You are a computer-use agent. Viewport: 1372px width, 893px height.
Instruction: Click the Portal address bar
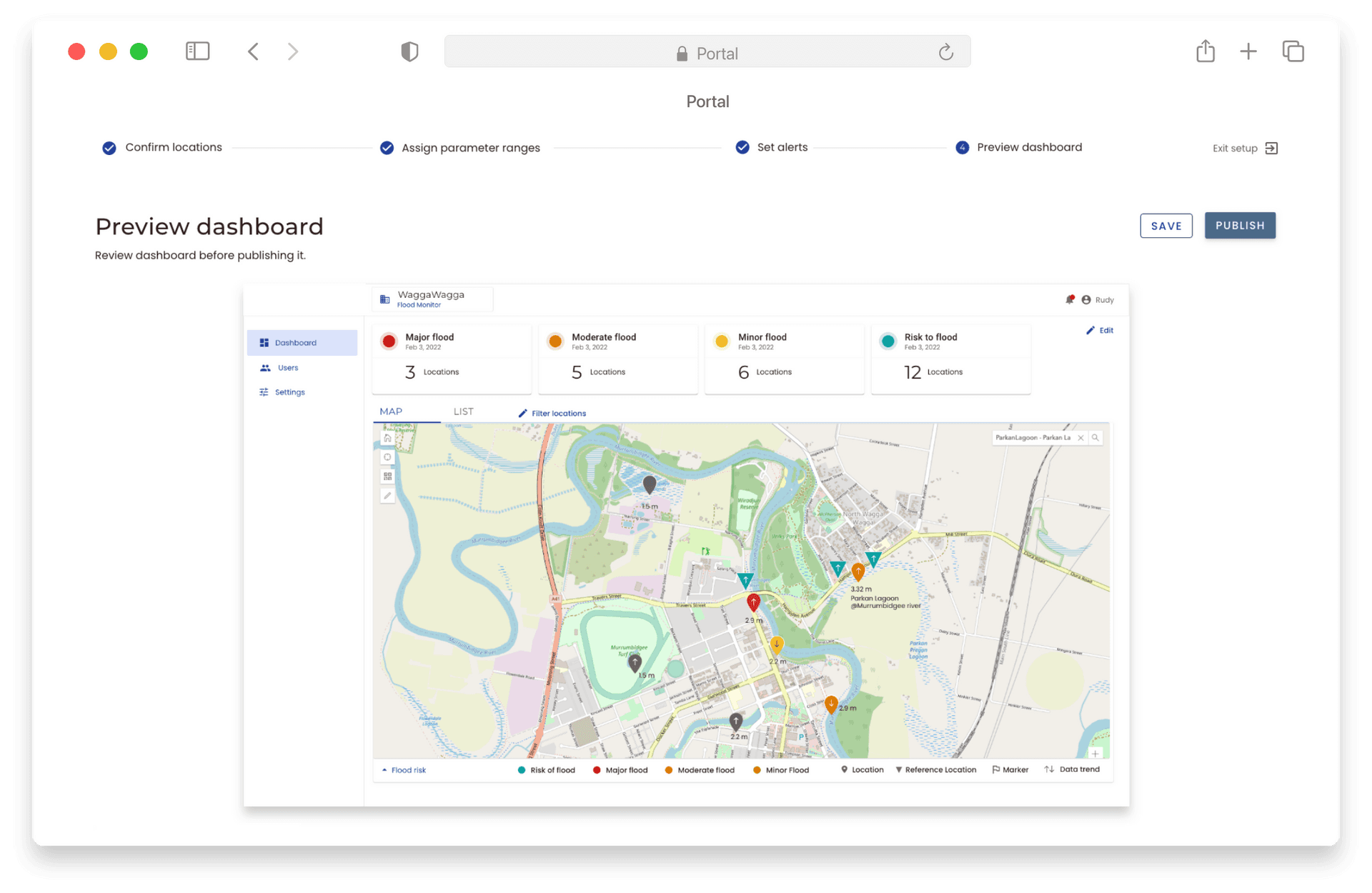pos(707,52)
